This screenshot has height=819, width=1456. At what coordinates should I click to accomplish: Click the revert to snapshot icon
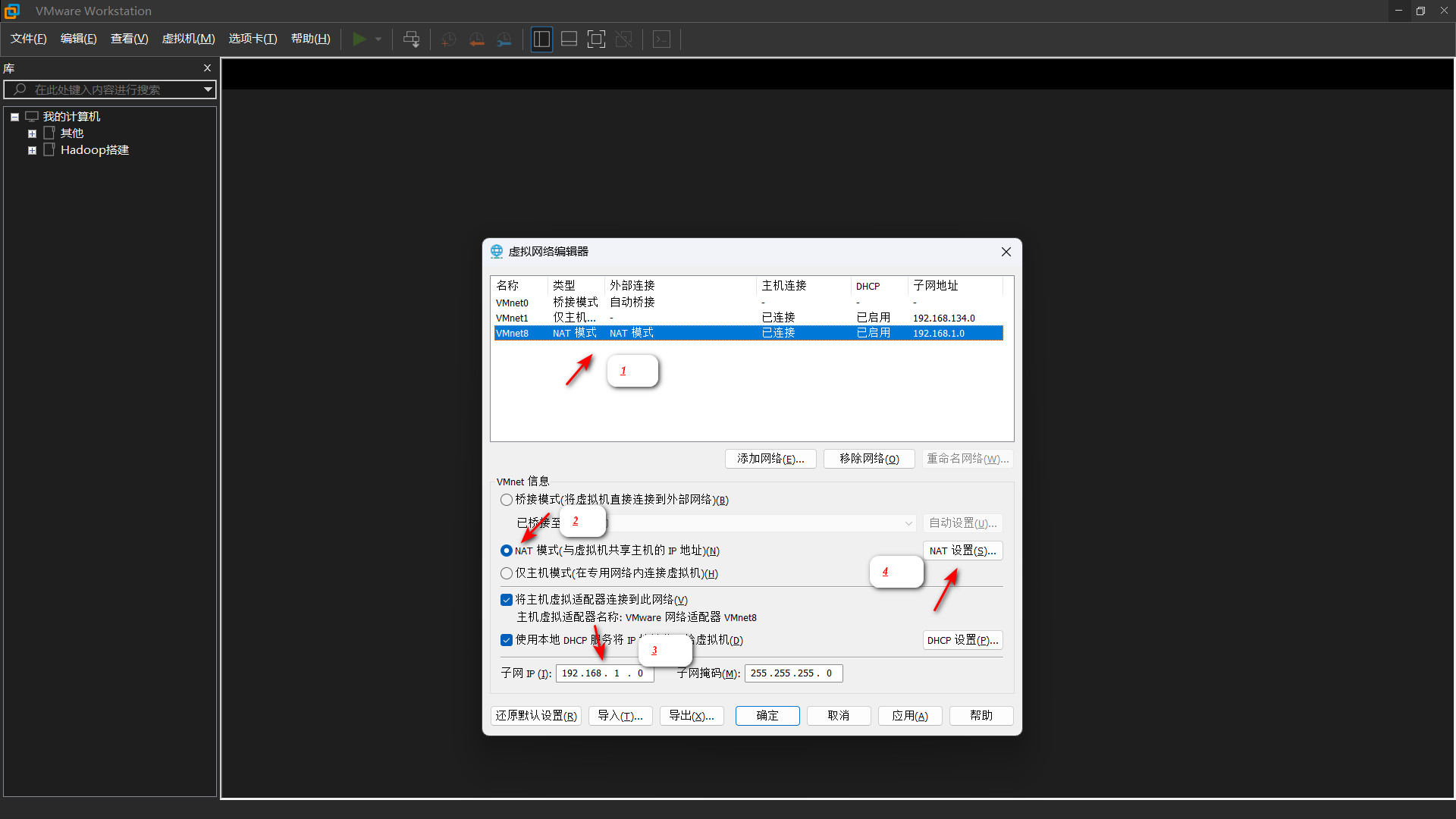tap(476, 39)
